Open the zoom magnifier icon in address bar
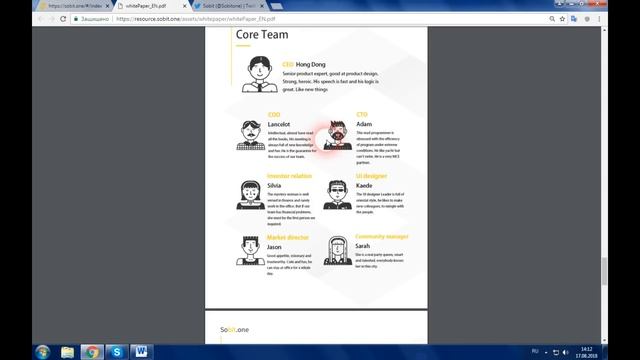Viewport: 640px width, 360px height. coord(552,19)
